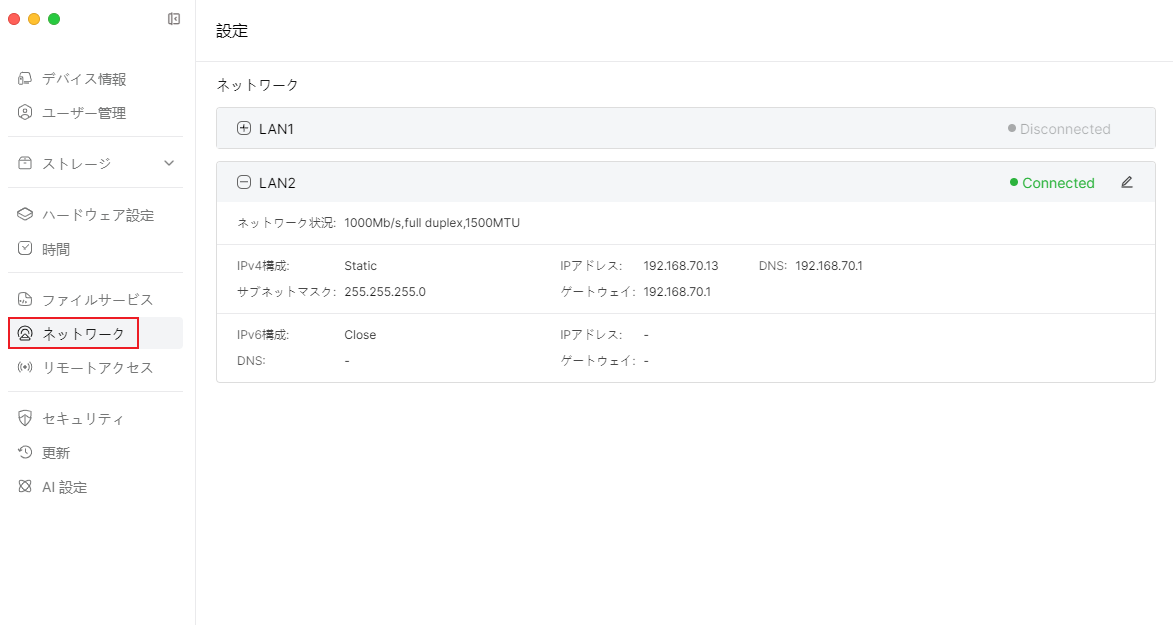
Task: Click the sidebar collapse icon
Action: coord(174,19)
